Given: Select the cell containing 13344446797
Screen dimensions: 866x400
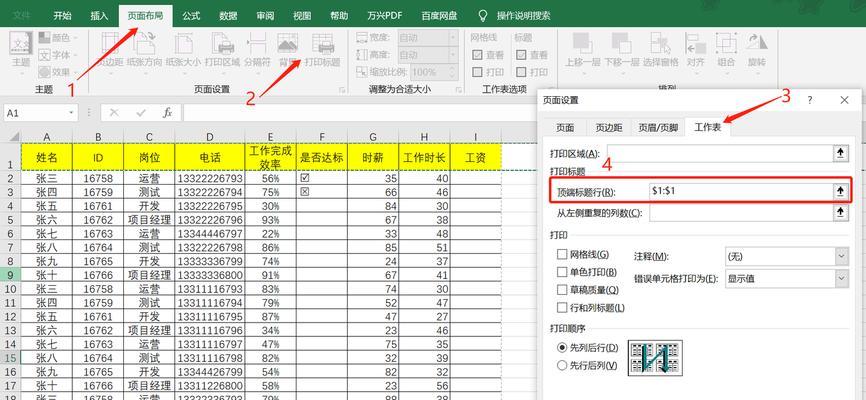Looking at the screenshot, I should [210, 233].
